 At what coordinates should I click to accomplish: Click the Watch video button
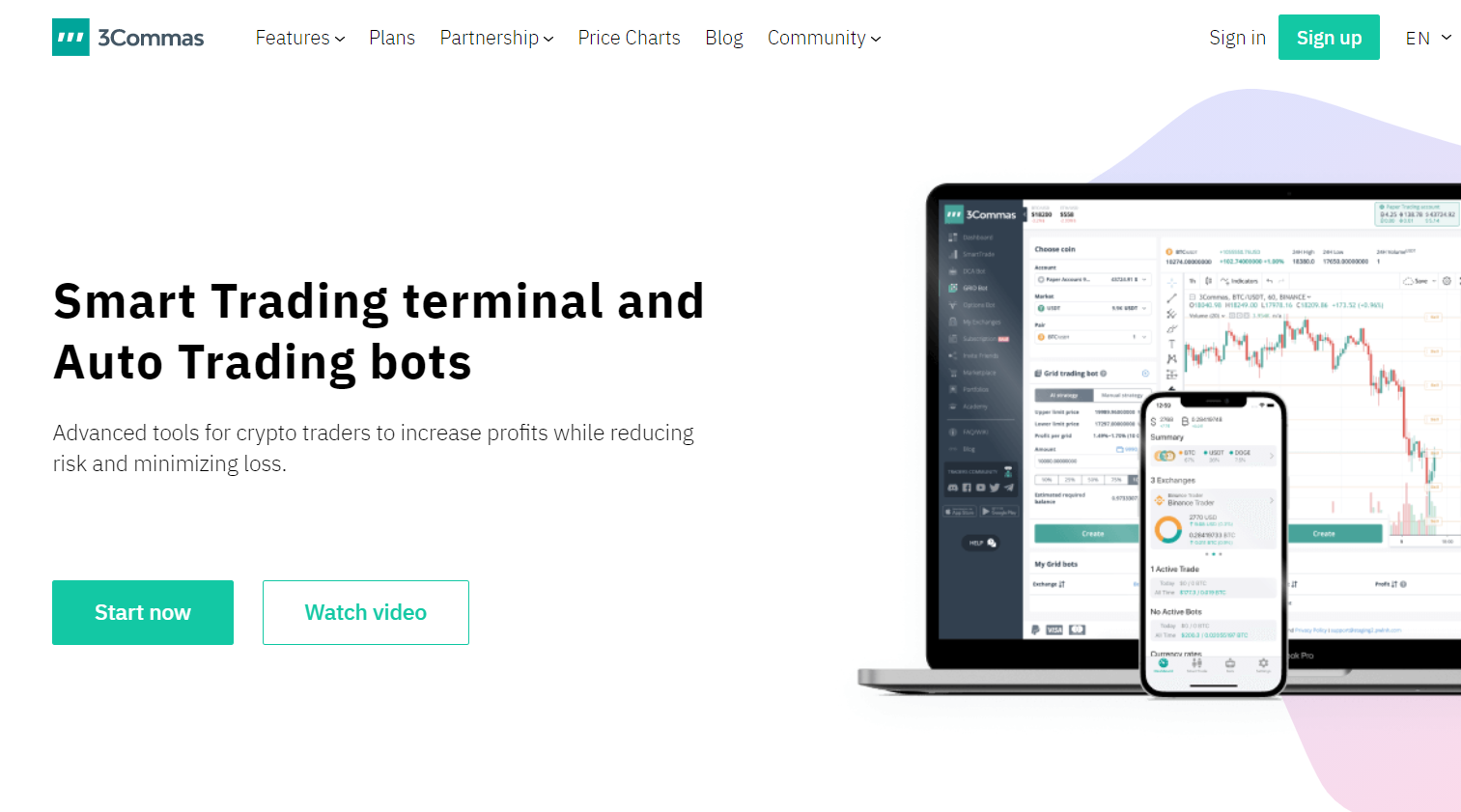(366, 612)
